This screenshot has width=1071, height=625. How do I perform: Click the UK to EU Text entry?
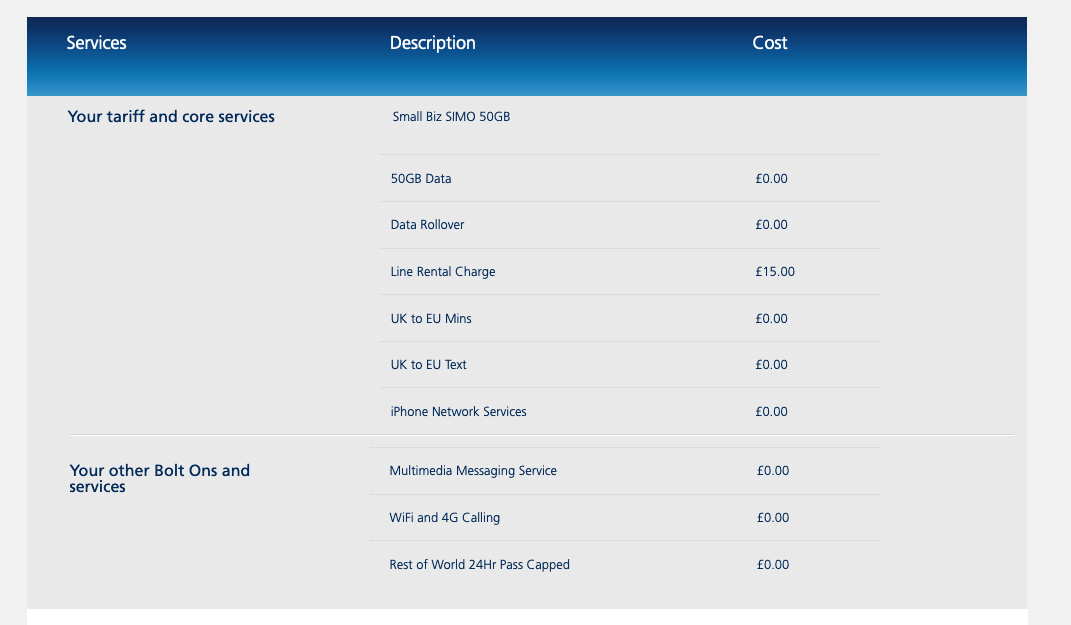(x=428, y=365)
